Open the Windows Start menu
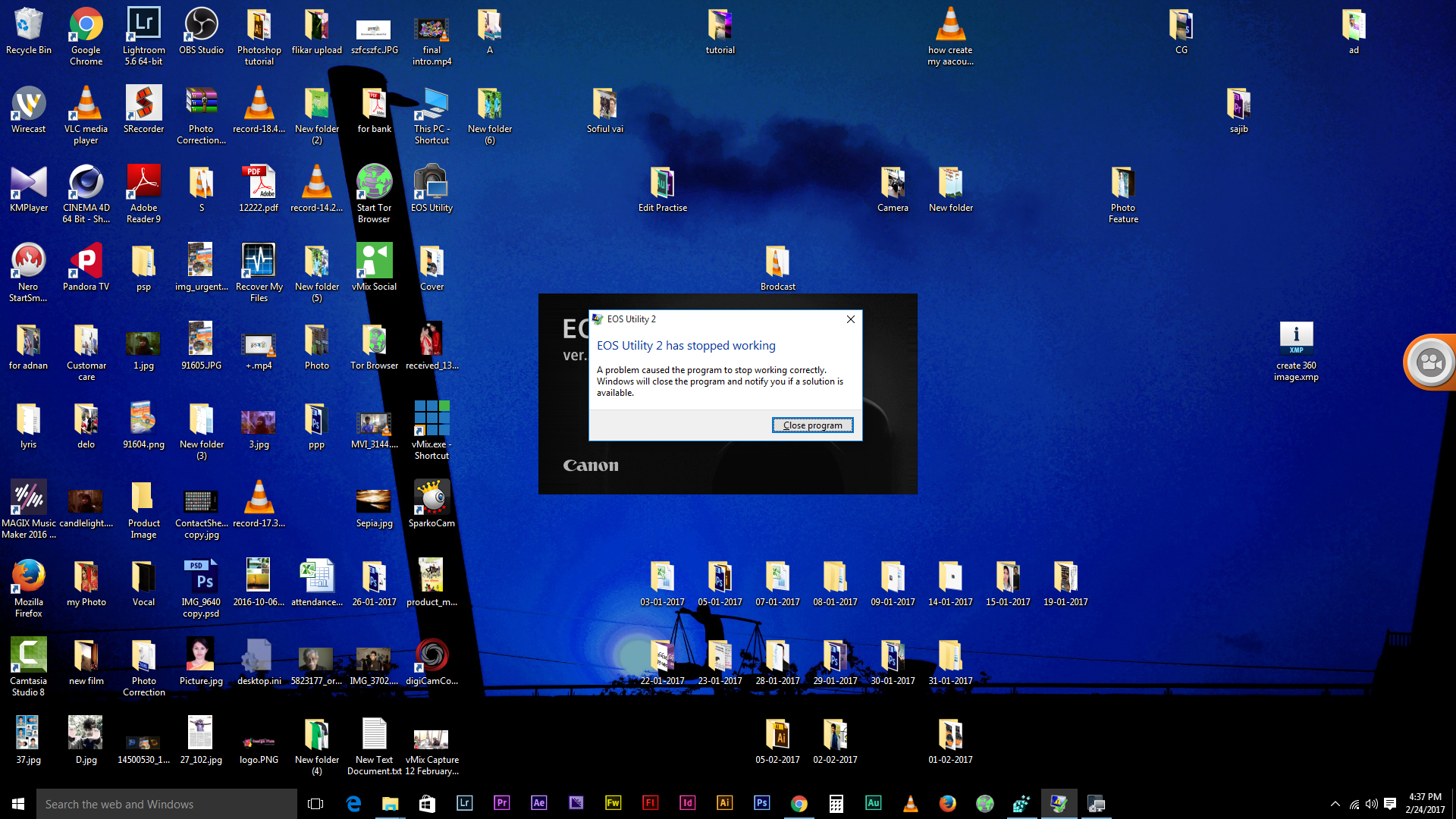This screenshot has height=819, width=1456. (18, 804)
